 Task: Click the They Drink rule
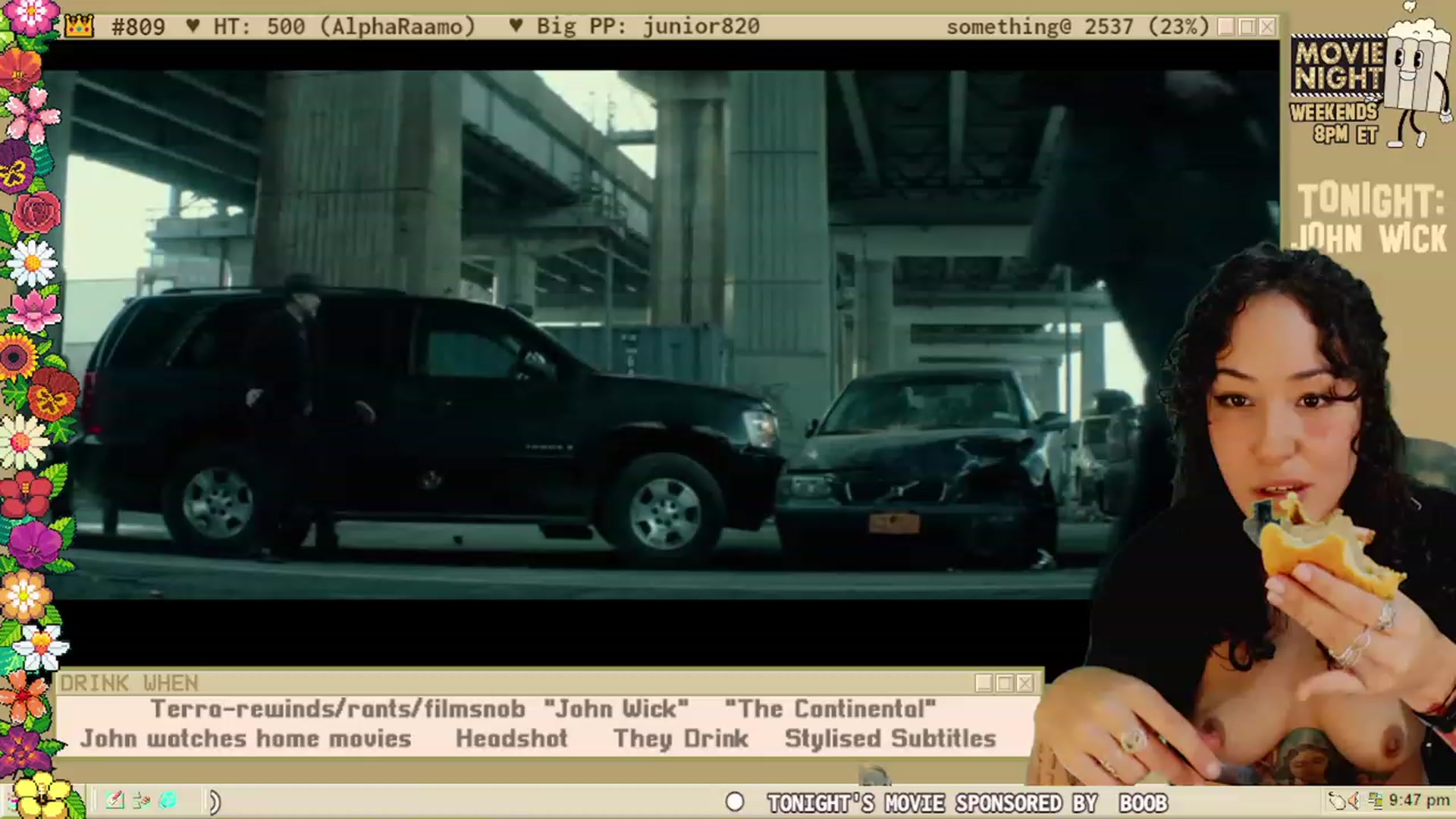680,739
